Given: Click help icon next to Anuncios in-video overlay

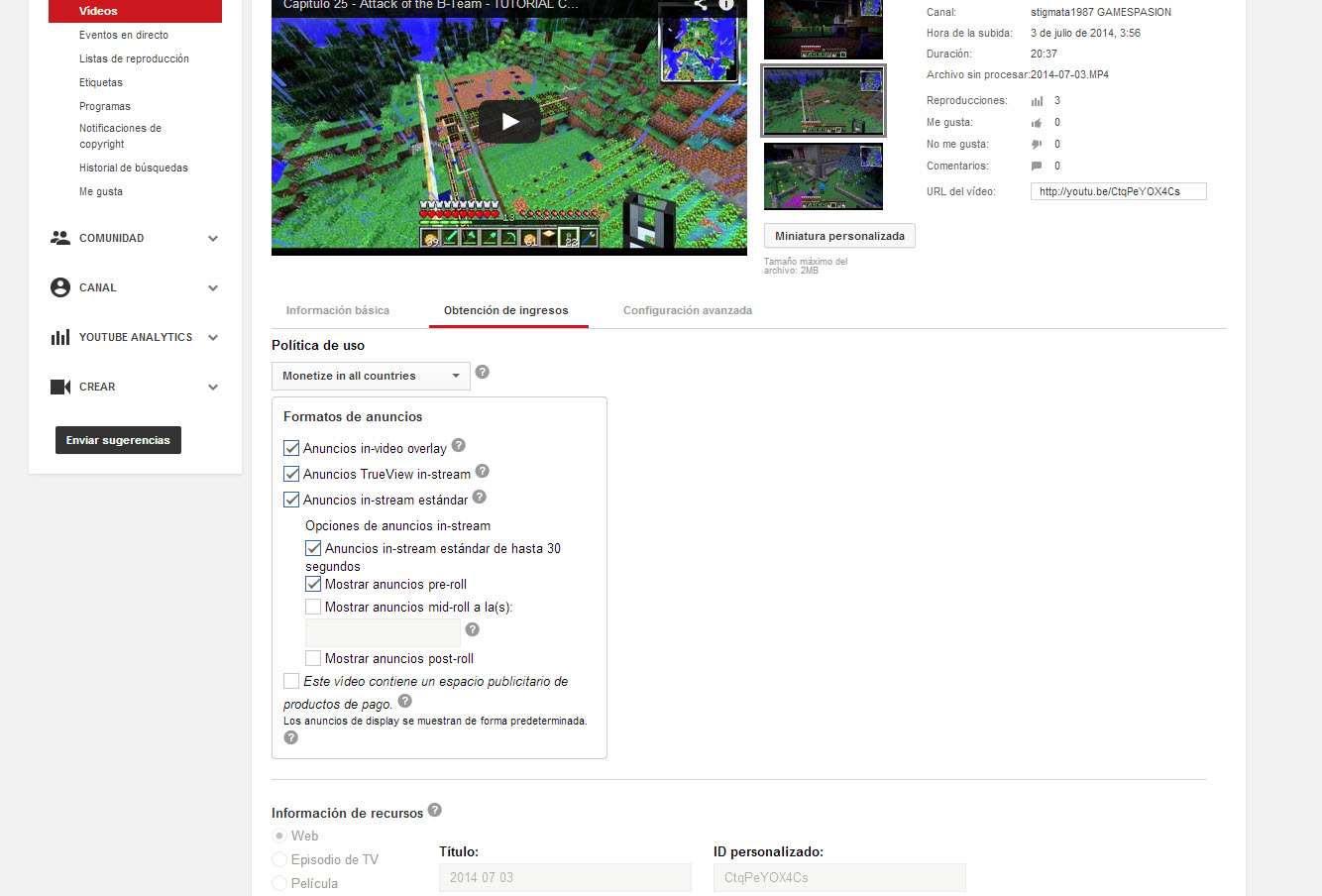Looking at the screenshot, I should (x=459, y=446).
